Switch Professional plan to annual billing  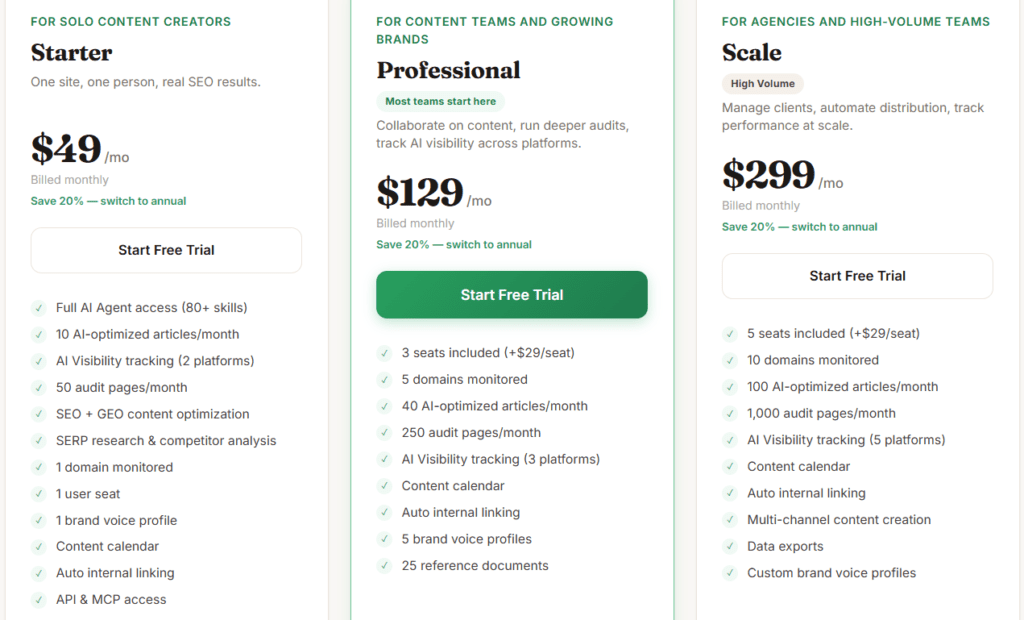454,244
